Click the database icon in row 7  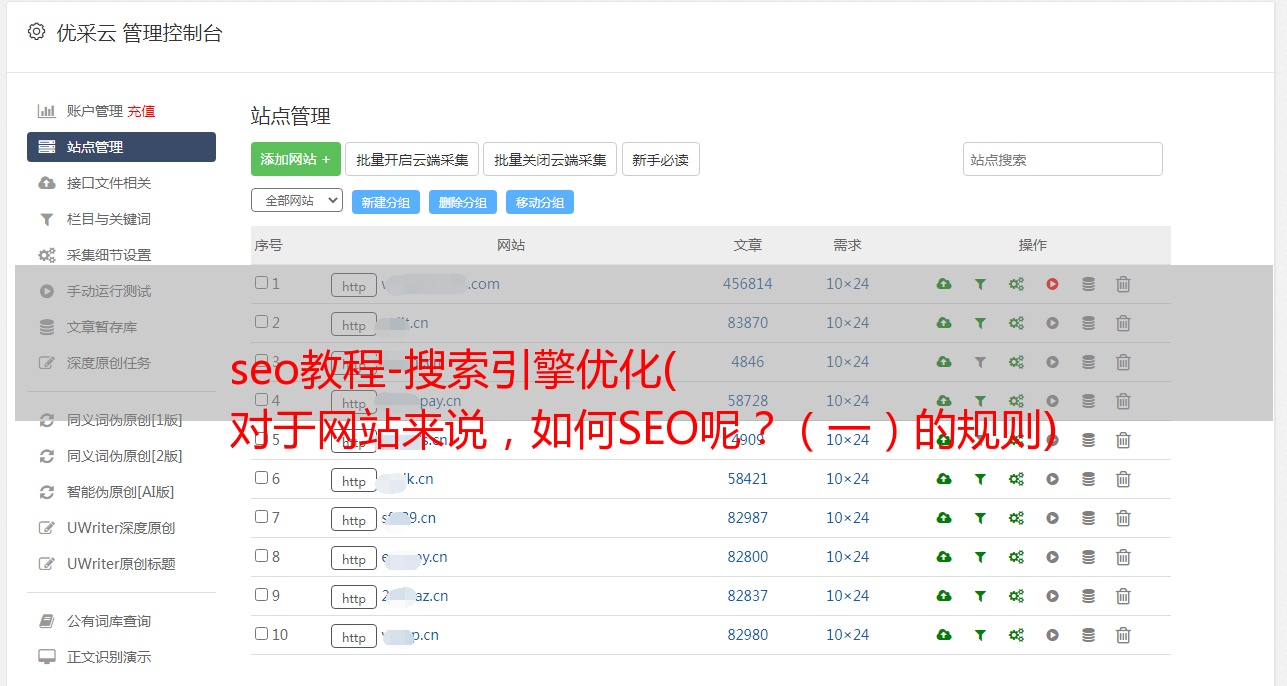[x=1088, y=518]
